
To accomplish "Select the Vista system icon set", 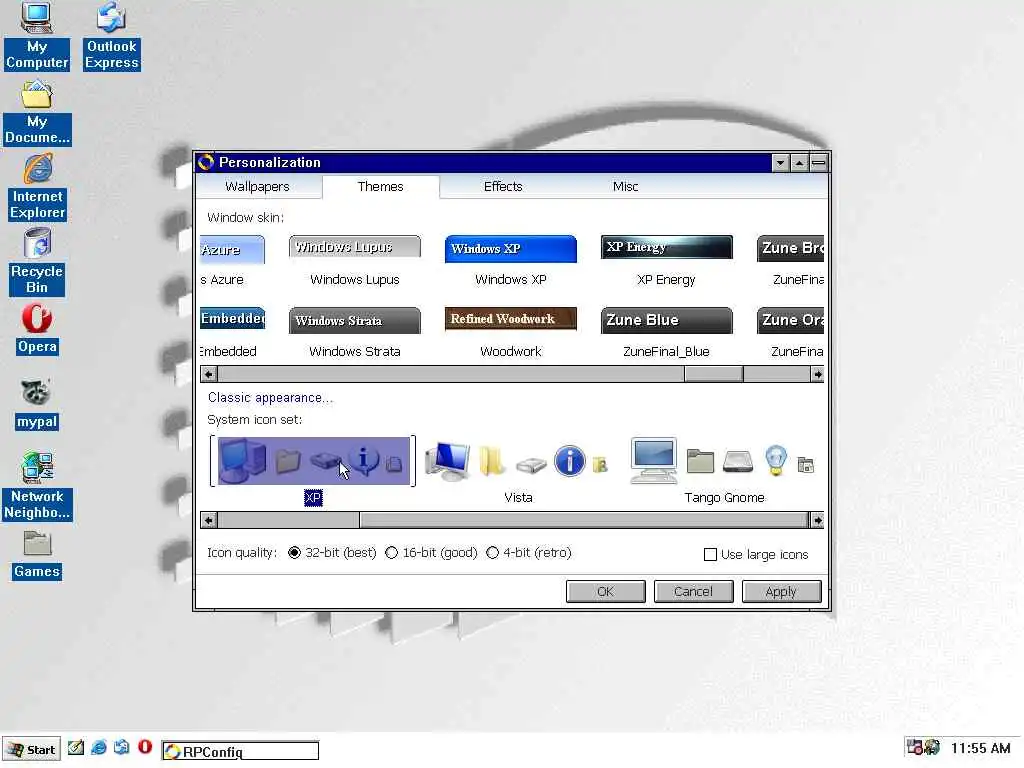I will tap(519, 461).
